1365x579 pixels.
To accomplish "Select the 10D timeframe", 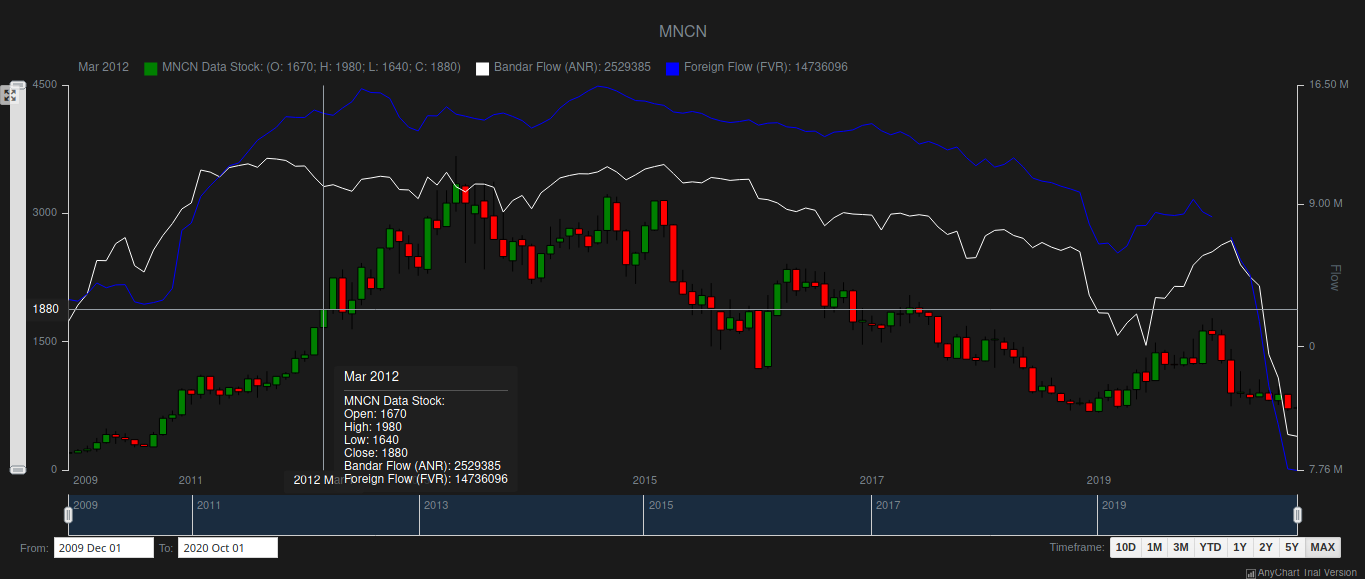I will click(1124, 547).
